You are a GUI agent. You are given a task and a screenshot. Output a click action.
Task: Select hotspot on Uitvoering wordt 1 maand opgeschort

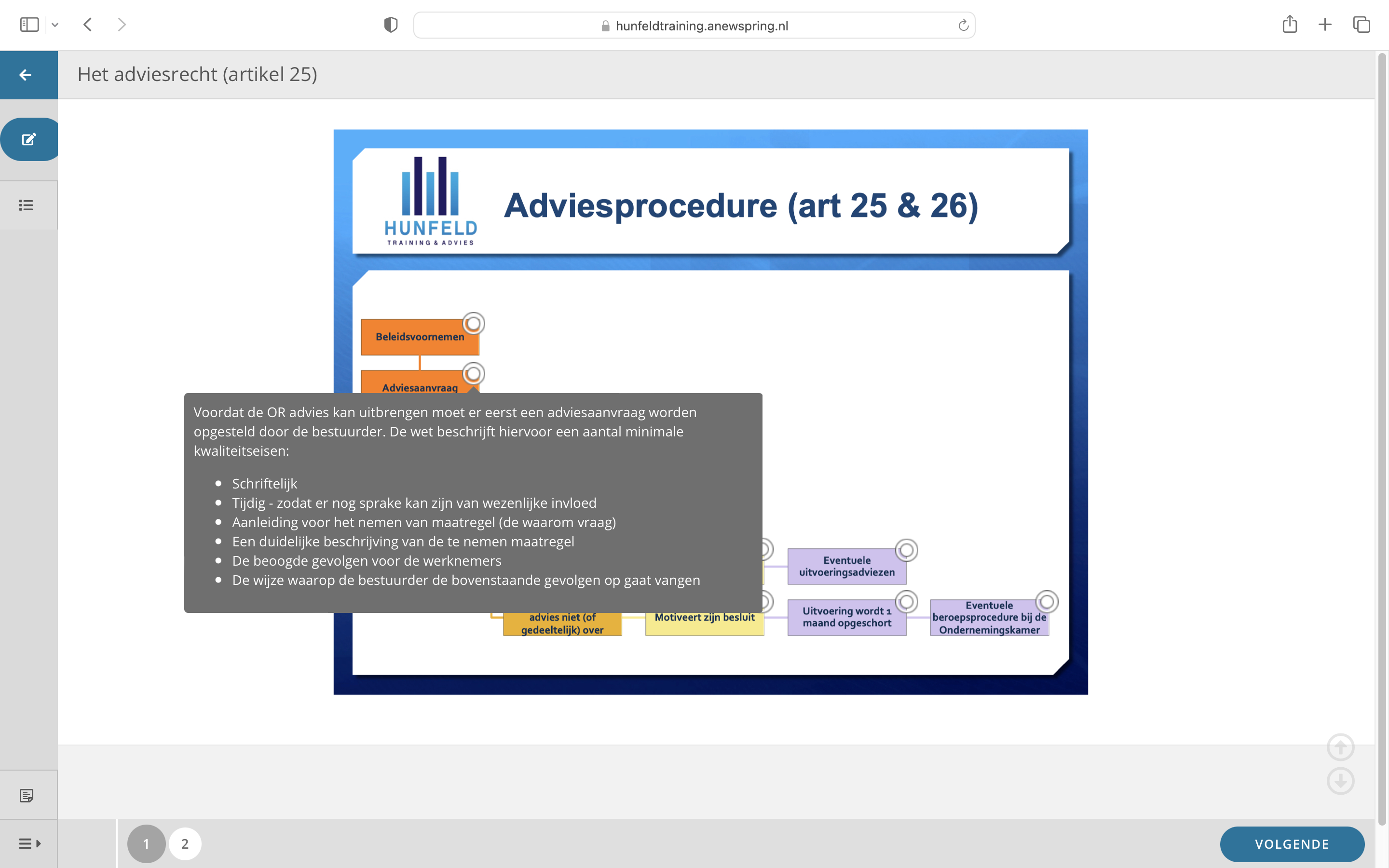pos(906,602)
